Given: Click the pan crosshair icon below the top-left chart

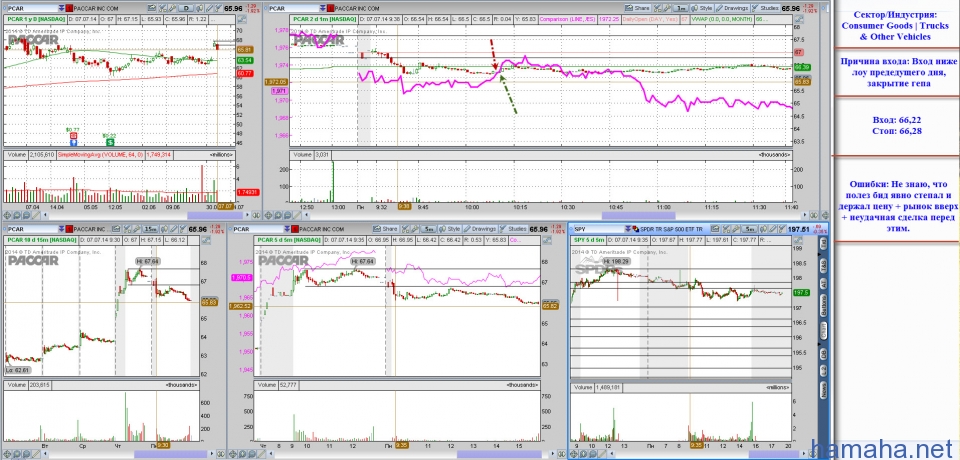Looking at the screenshot, I should pyautogui.click(x=7, y=215).
